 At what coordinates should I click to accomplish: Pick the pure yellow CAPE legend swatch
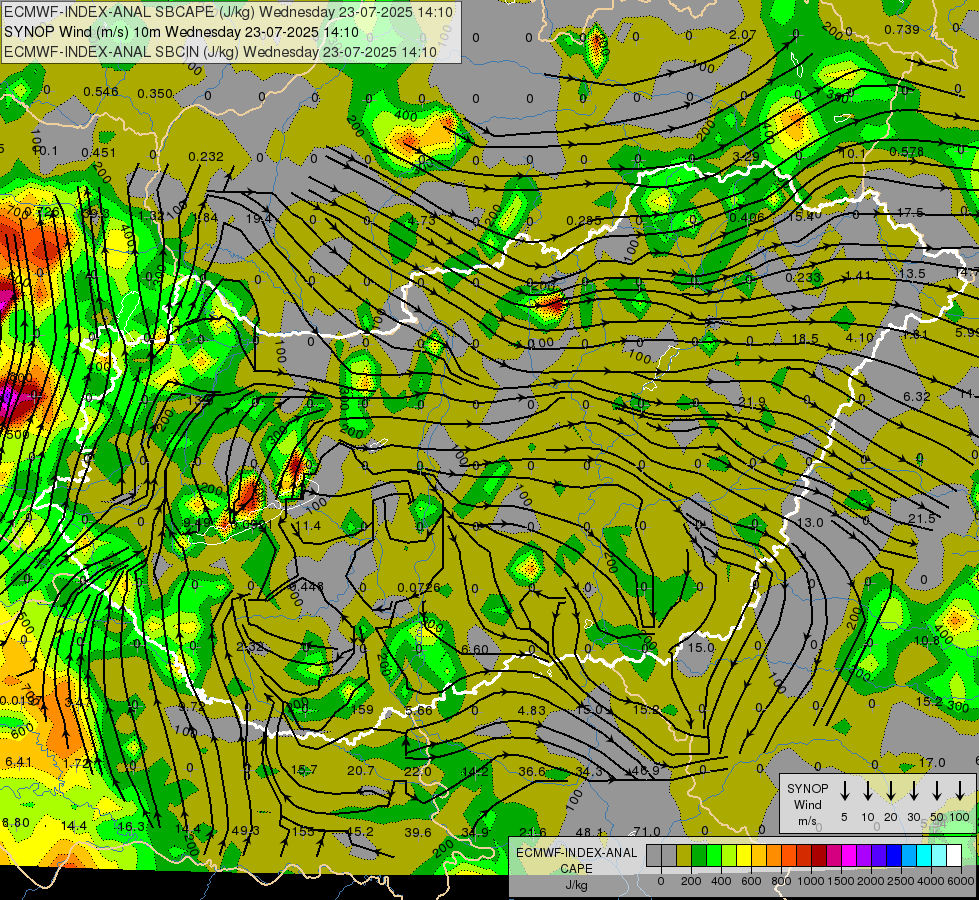point(744,856)
